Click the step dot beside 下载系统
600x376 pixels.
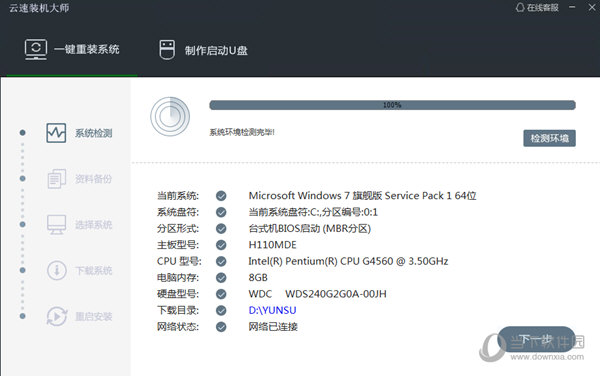pos(23,270)
